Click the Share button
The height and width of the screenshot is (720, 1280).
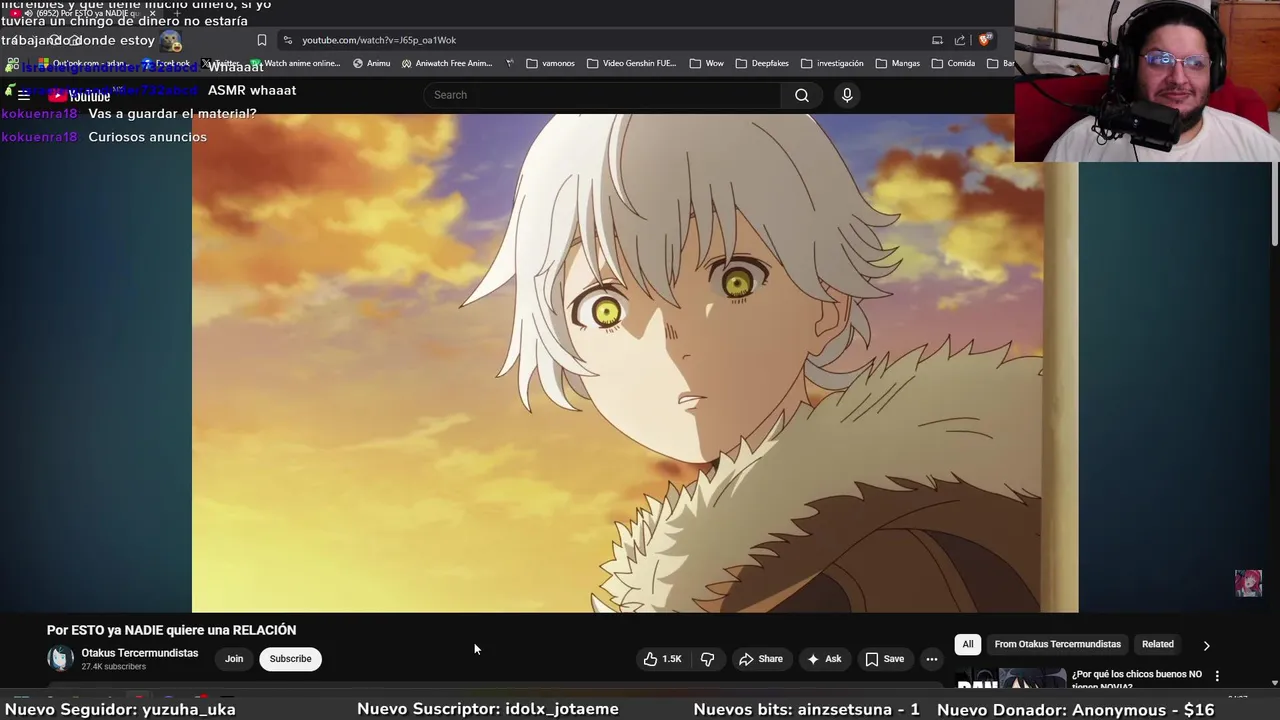(x=760, y=659)
